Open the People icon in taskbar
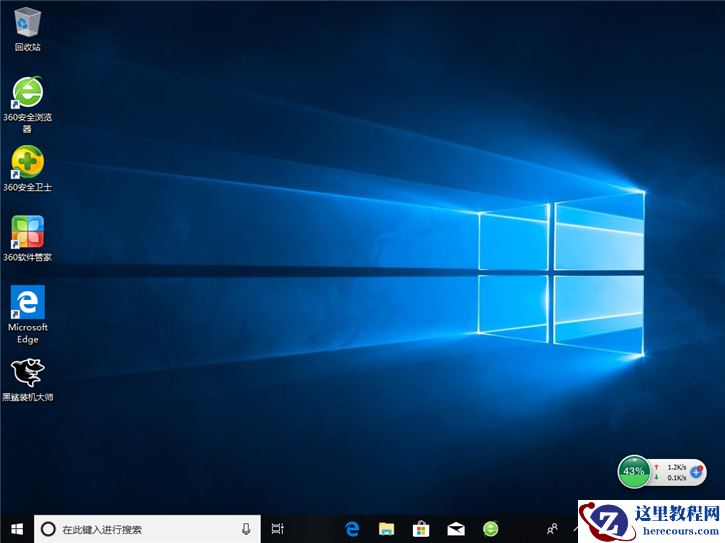 [552, 529]
